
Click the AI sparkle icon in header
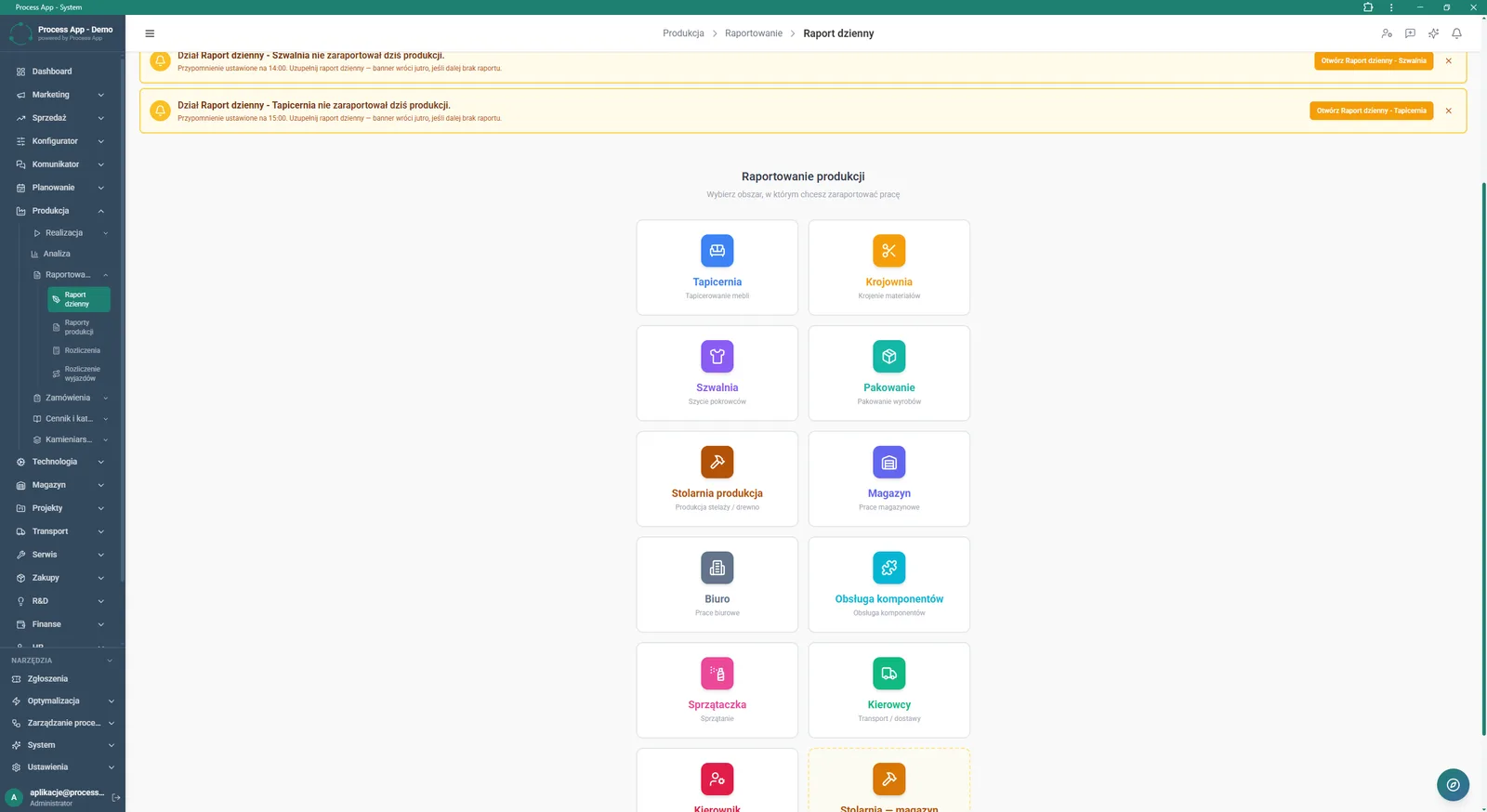click(x=1433, y=33)
